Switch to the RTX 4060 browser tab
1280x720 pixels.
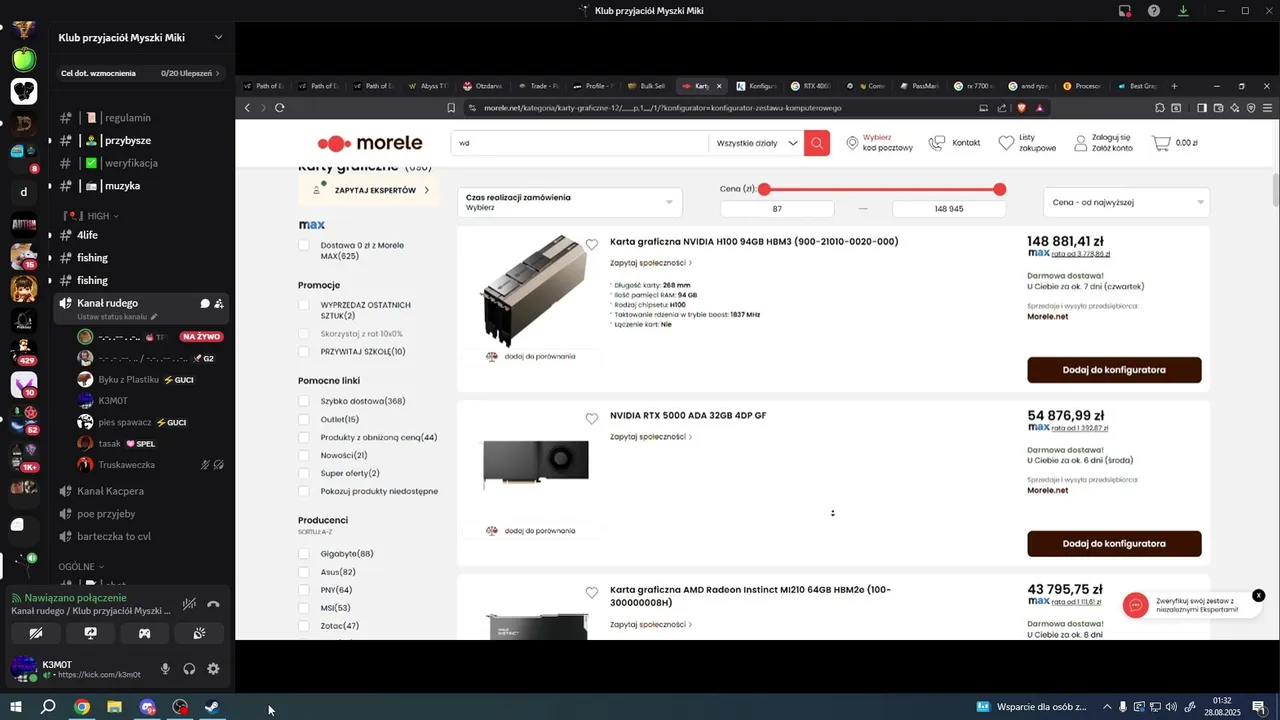click(x=811, y=86)
